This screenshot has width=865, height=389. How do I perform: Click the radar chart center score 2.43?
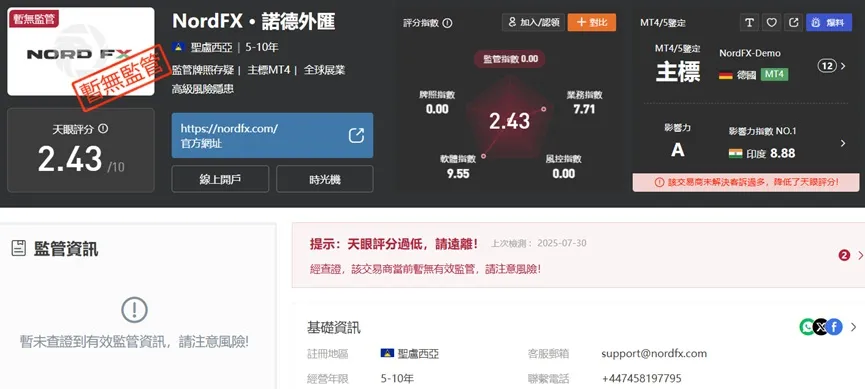[x=509, y=121]
